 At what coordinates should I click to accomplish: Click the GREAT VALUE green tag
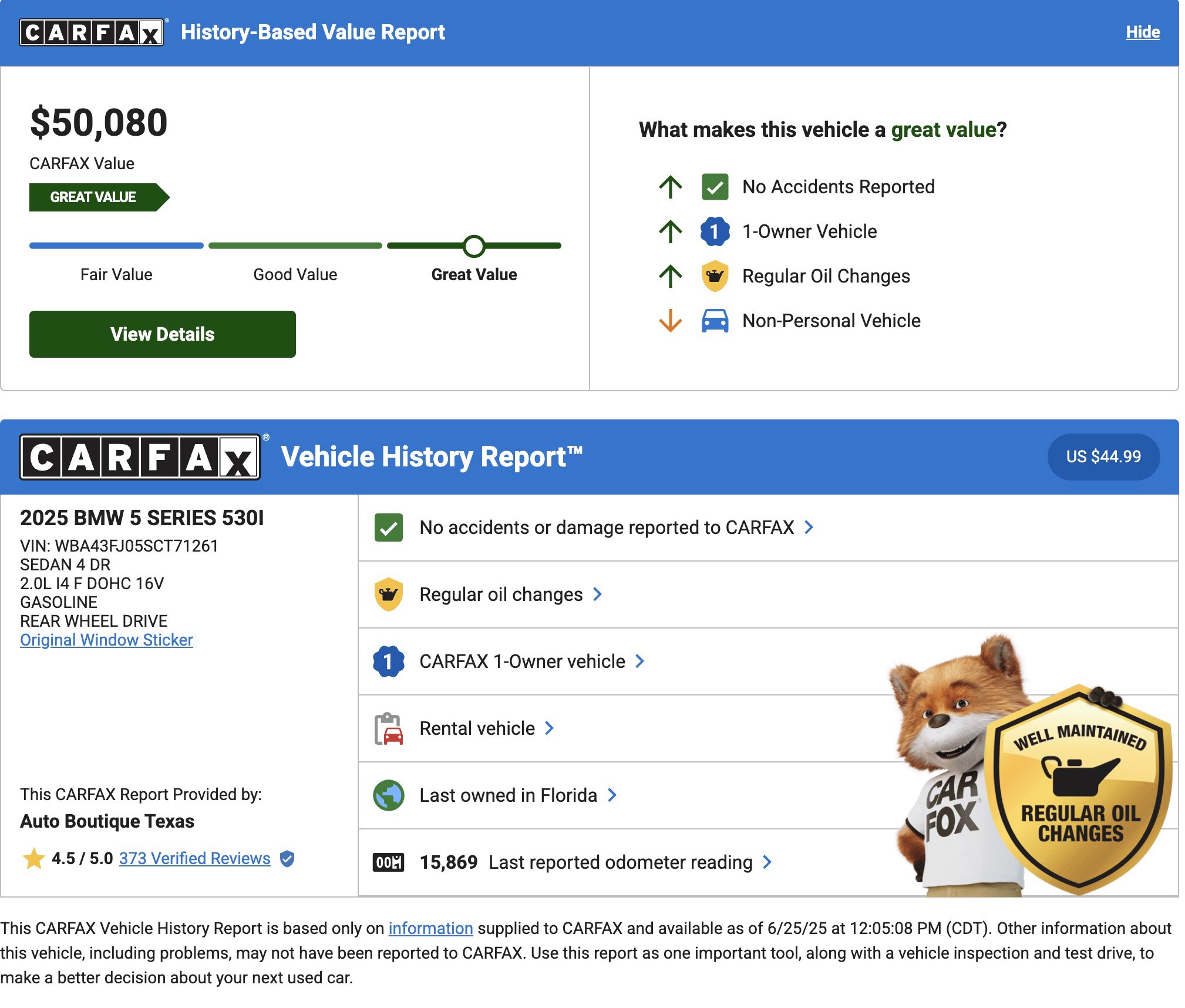point(99,197)
